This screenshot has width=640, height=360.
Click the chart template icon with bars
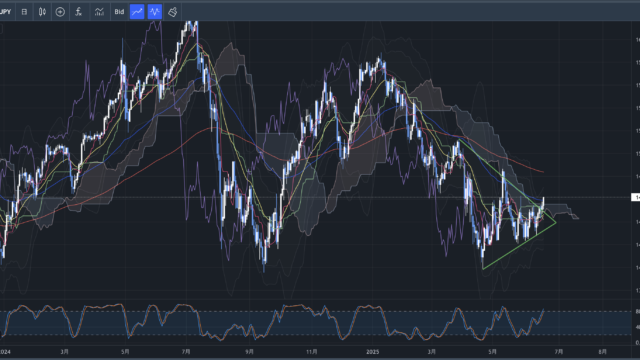(99, 12)
